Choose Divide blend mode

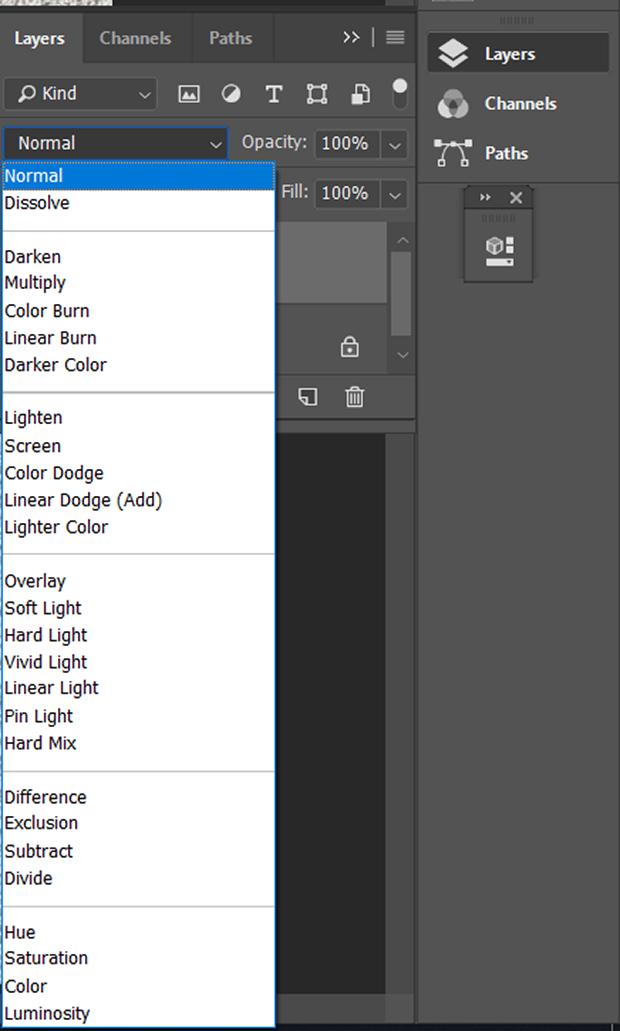click(139, 878)
